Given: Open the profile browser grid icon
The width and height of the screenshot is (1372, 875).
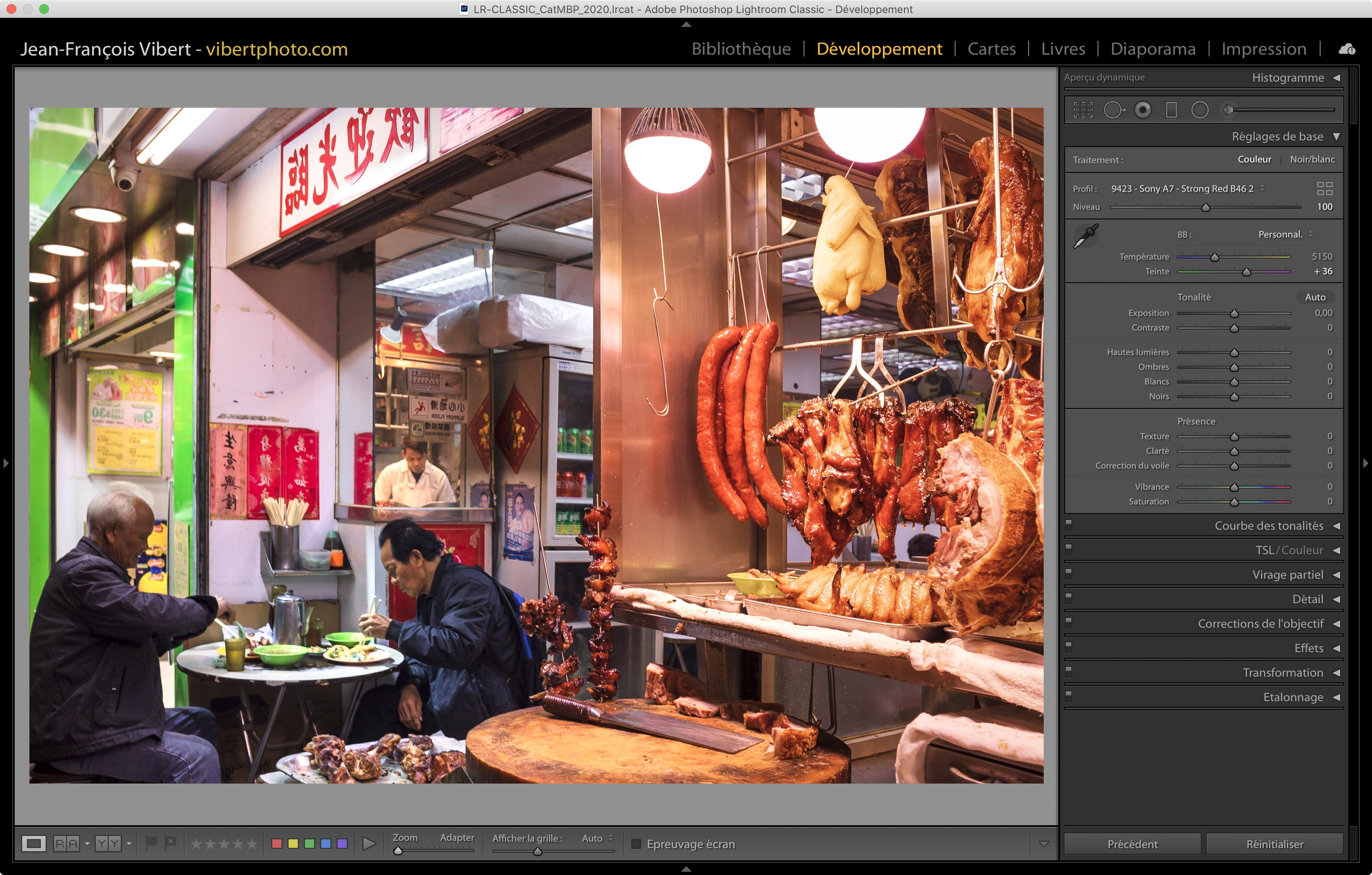Looking at the screenshot, I should point(1324,189).
